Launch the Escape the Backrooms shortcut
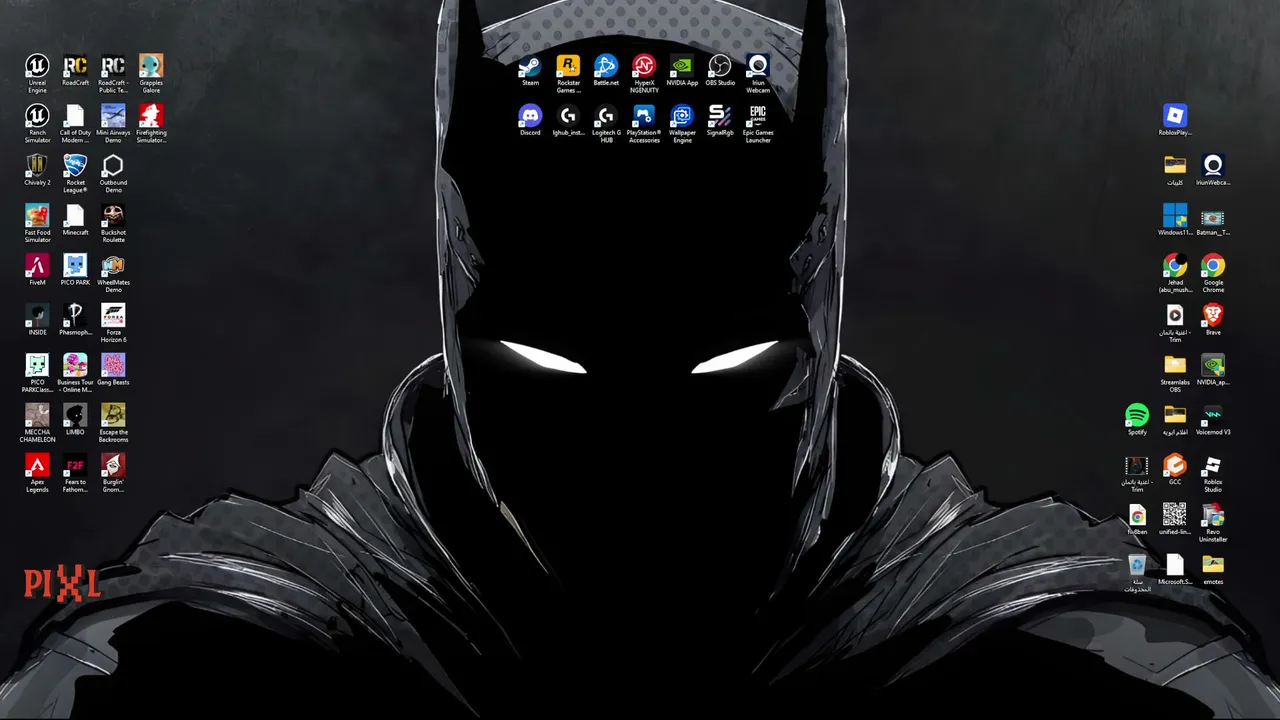1280x720 pixels. point(113,423)
